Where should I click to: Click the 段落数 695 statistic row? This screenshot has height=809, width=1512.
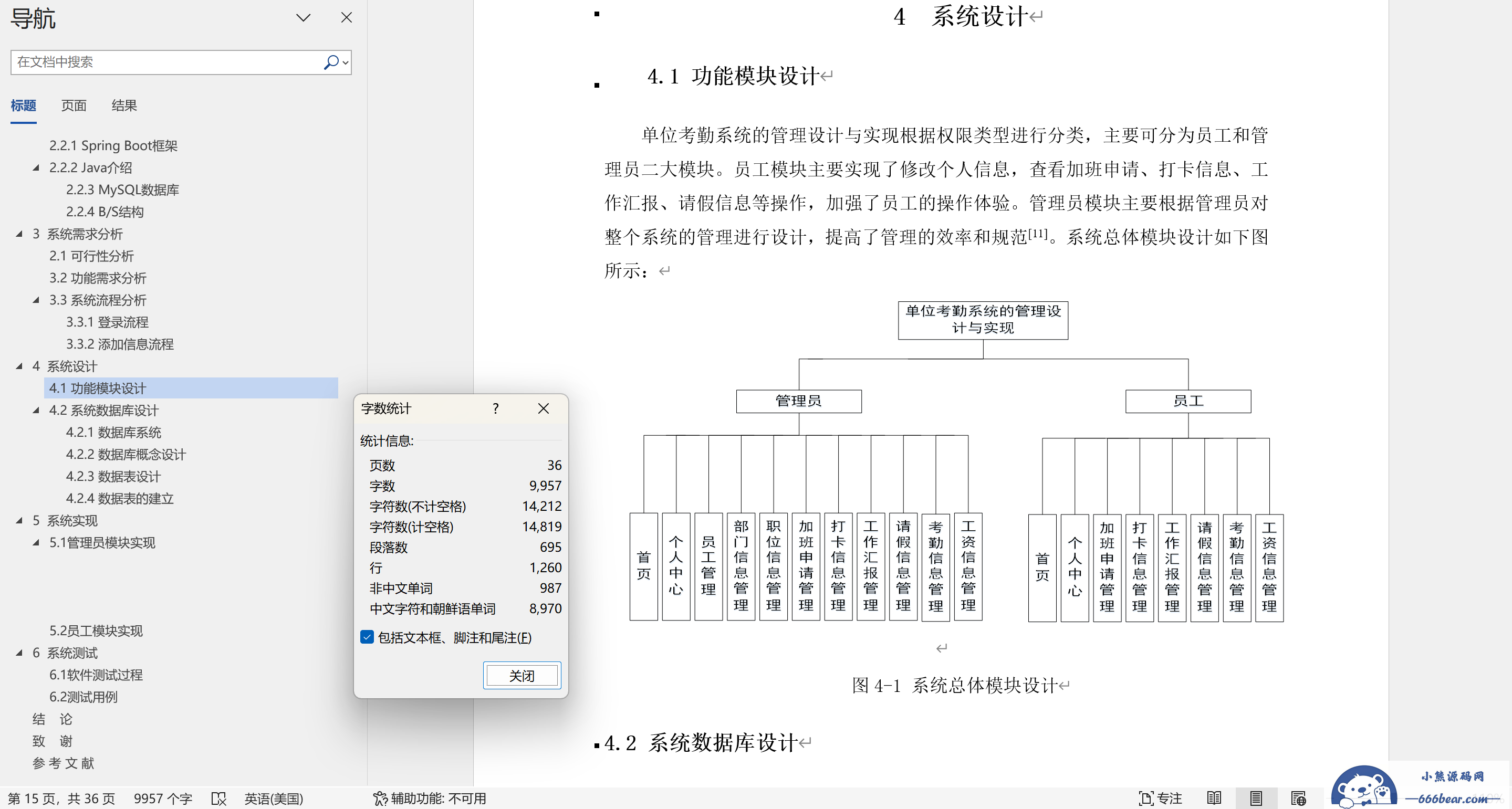[465, 548]
